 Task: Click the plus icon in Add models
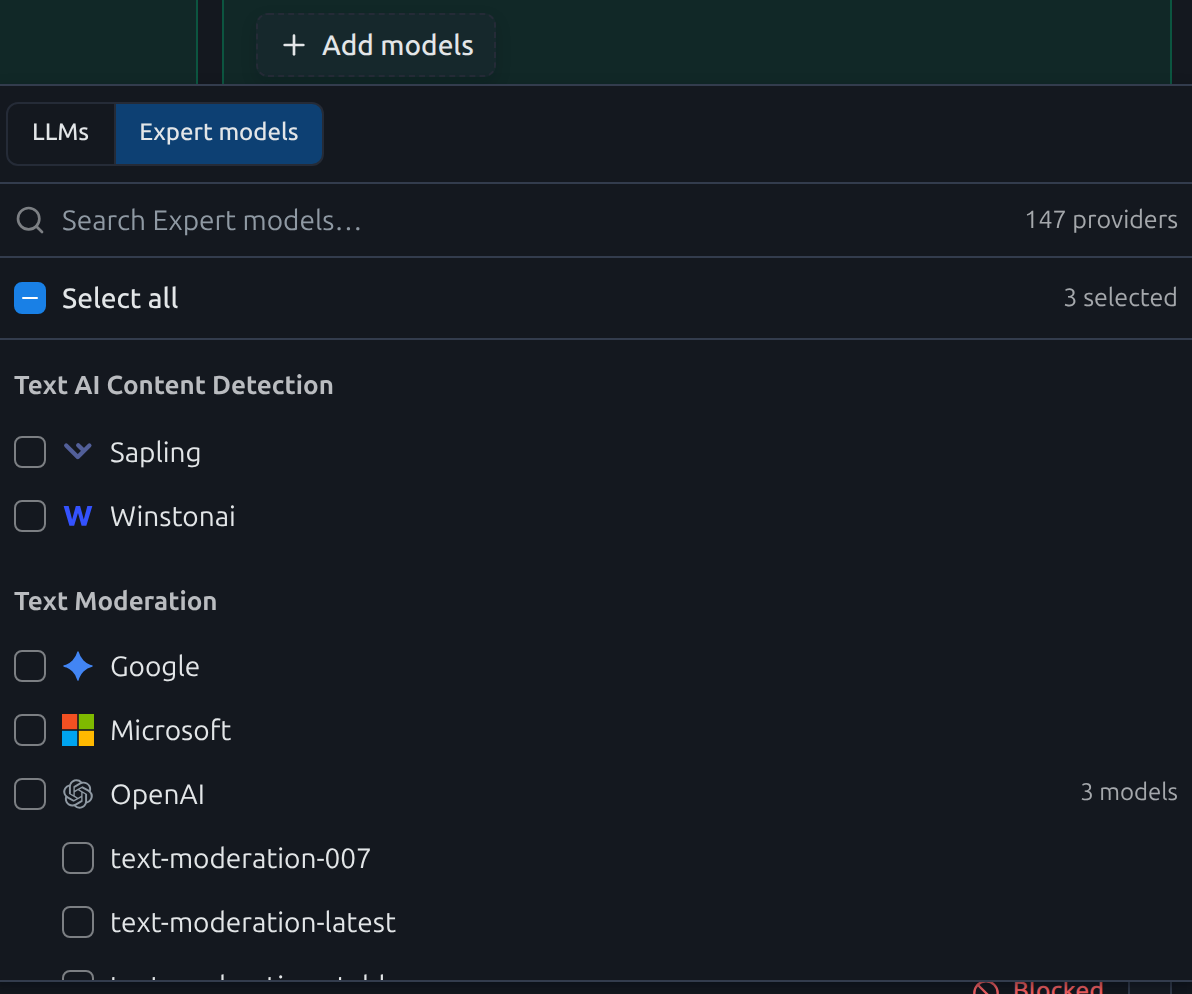tap(294, 46)
